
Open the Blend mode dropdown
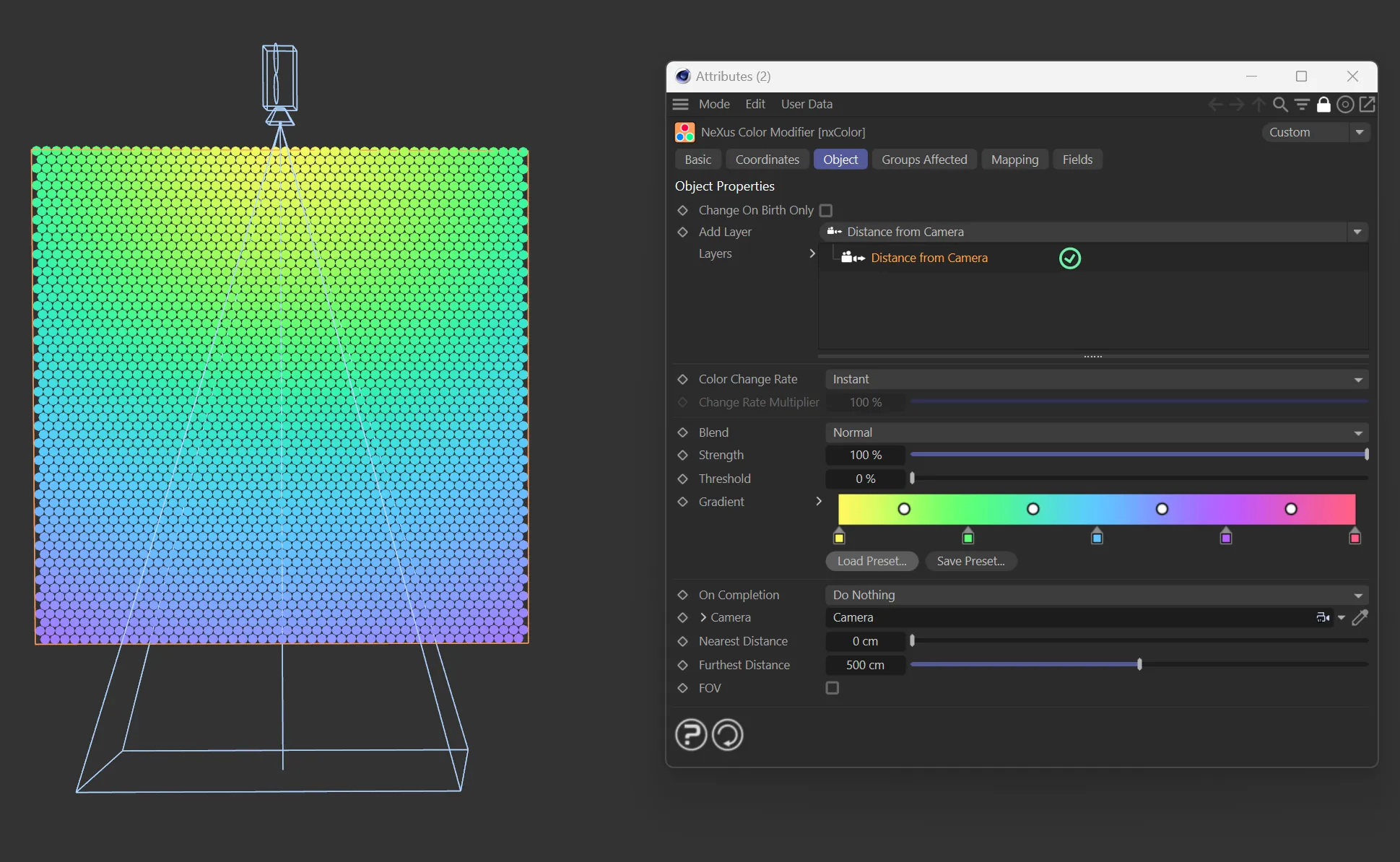[1096, 432]
